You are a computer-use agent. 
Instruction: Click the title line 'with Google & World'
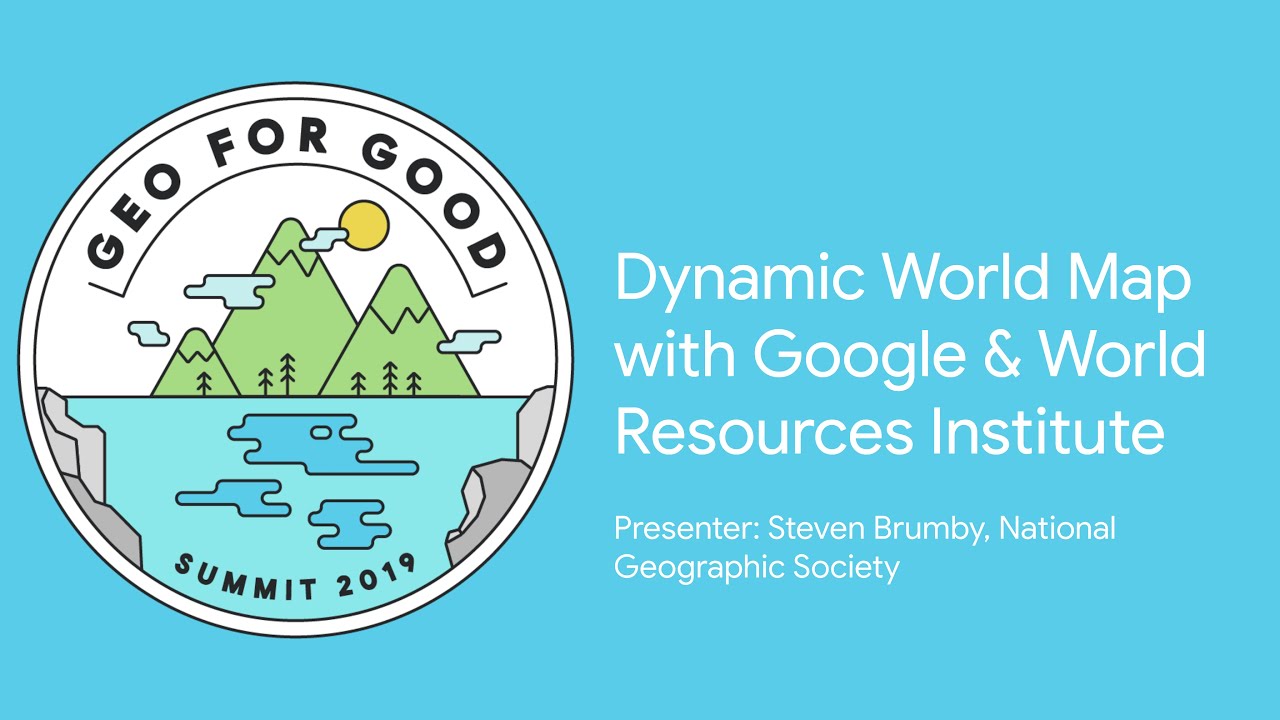(x=910, y=357)
